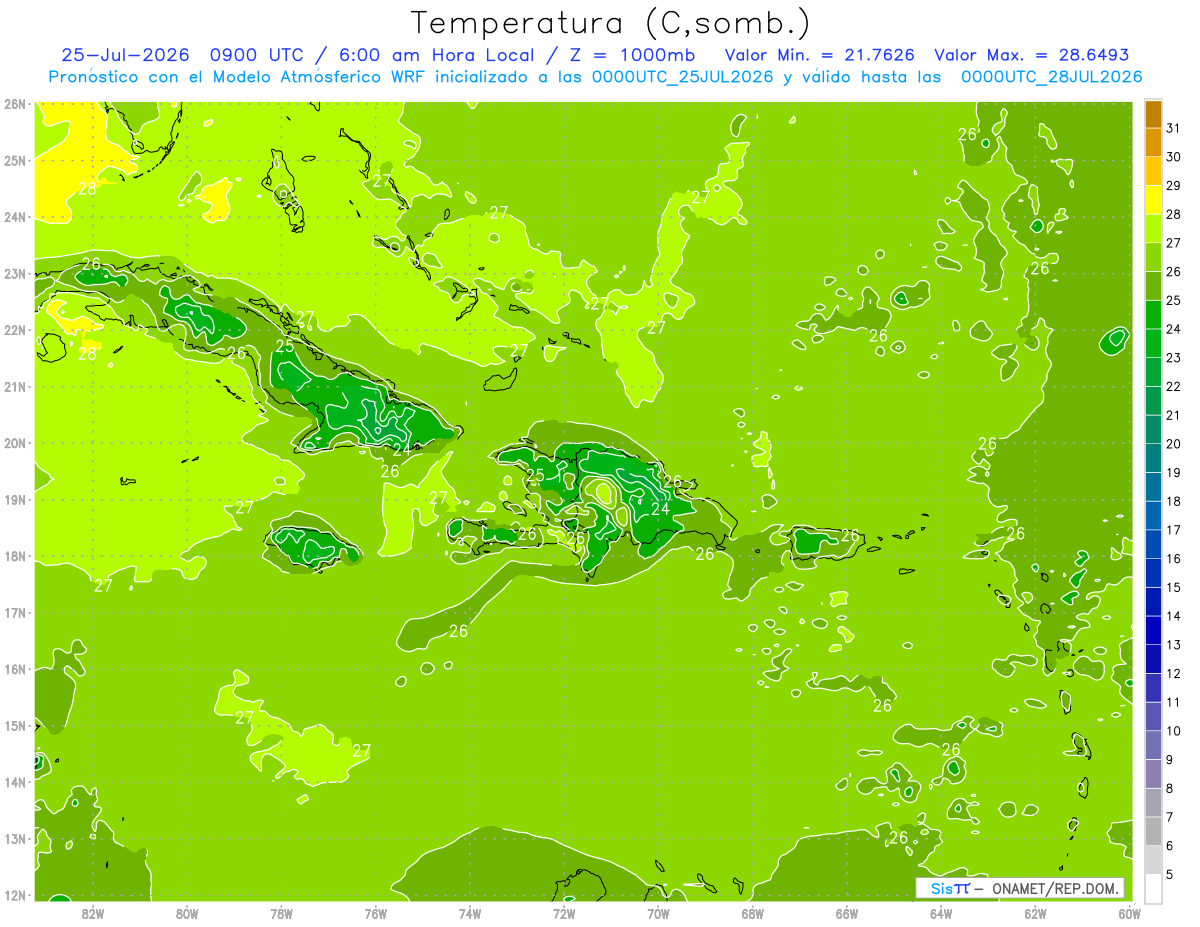The image size is (1200, 927).
Task: Pick the lime swatch between 27 and 28
Action: tap(1153, 228)
